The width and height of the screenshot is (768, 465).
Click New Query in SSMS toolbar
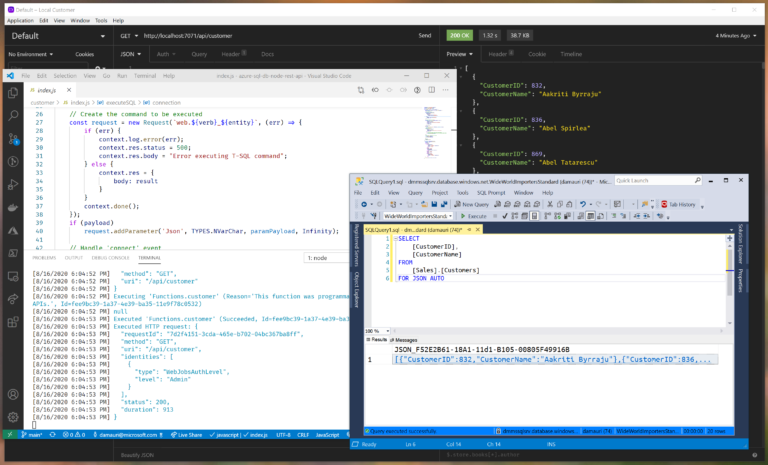(x=471, y=204)
